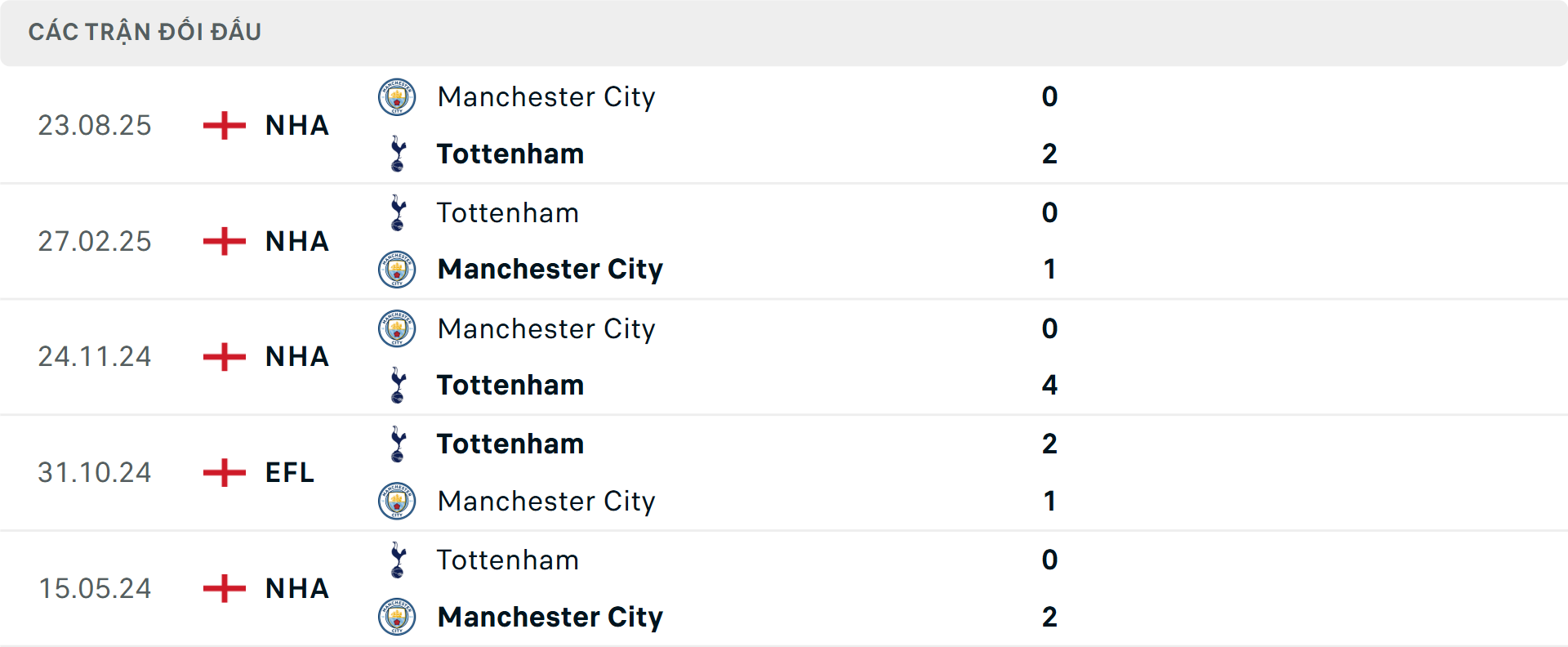1568x647 pixels.
Task: Click the score 2 in the 15.05.24 match
Action: (x=1050, y=617)
